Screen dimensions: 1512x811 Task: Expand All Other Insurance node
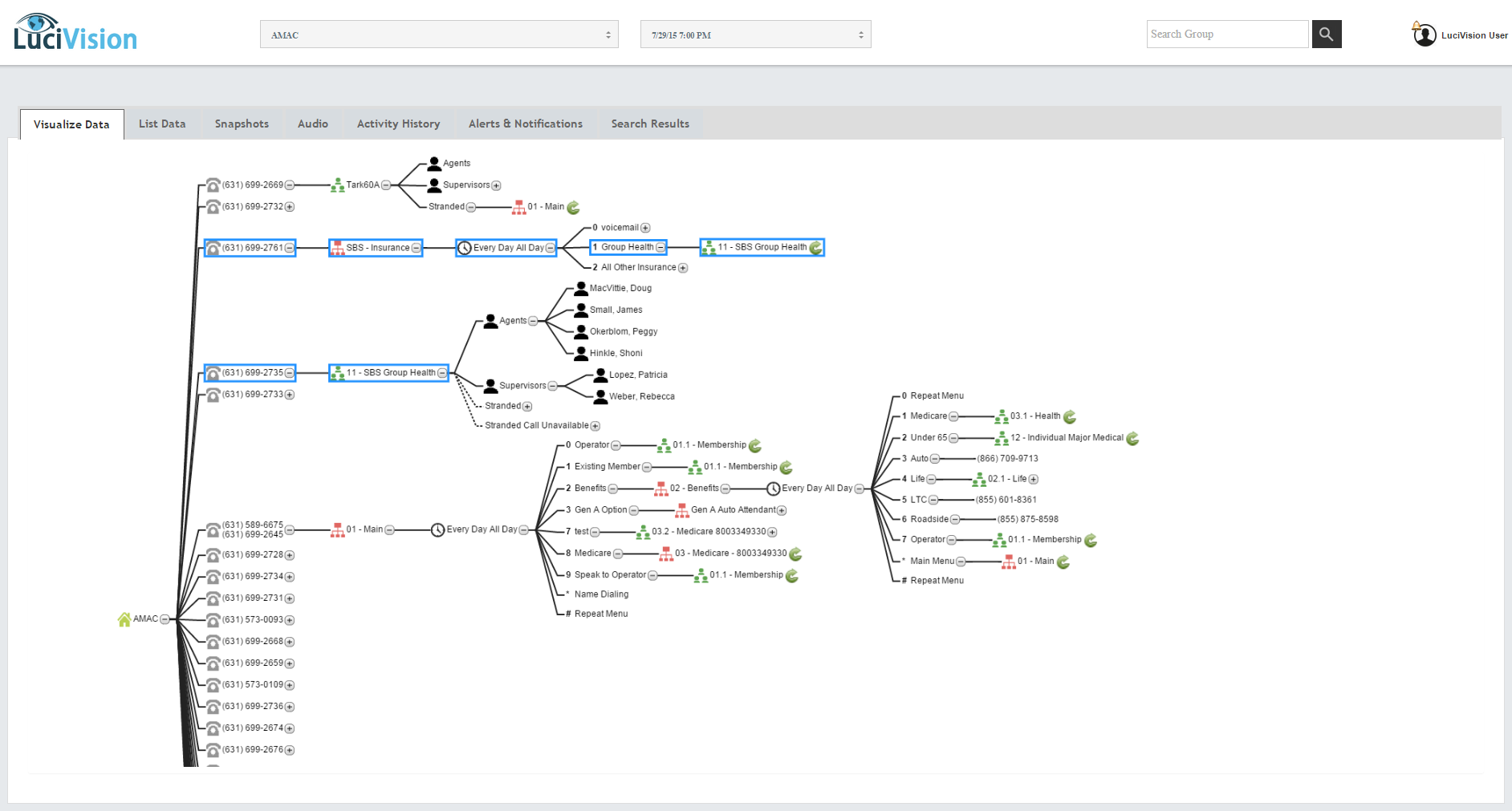click(683, 268)
